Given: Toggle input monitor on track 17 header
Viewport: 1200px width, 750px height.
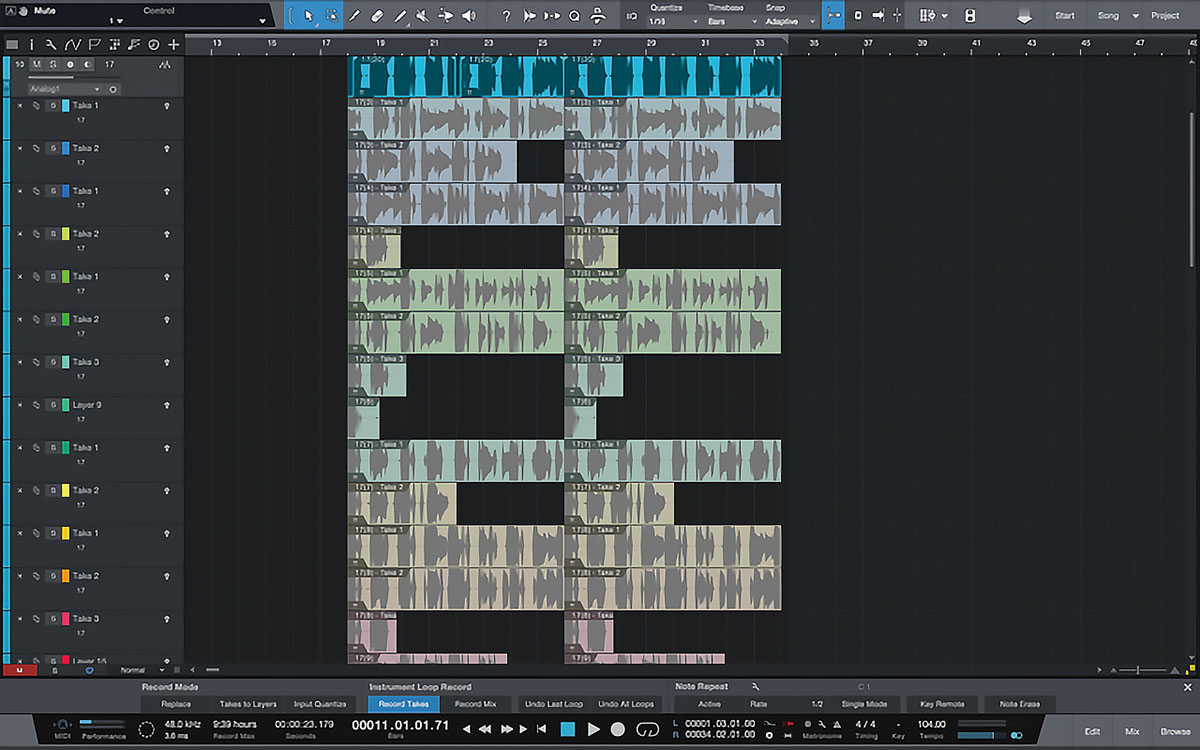Looking at the screenshot, I should point(87,64).
